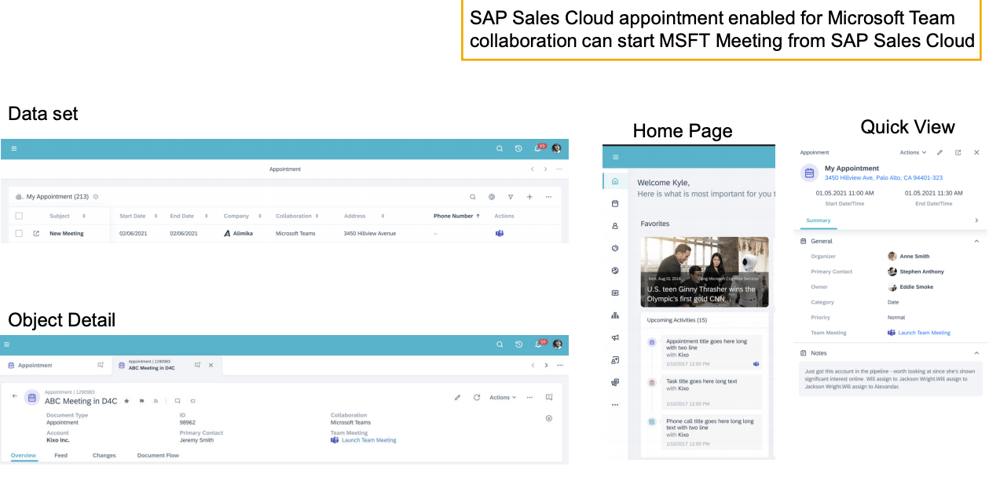Click the pencil edit icon in Object Detail header
1000x481 pixels.
coord(457,397)
